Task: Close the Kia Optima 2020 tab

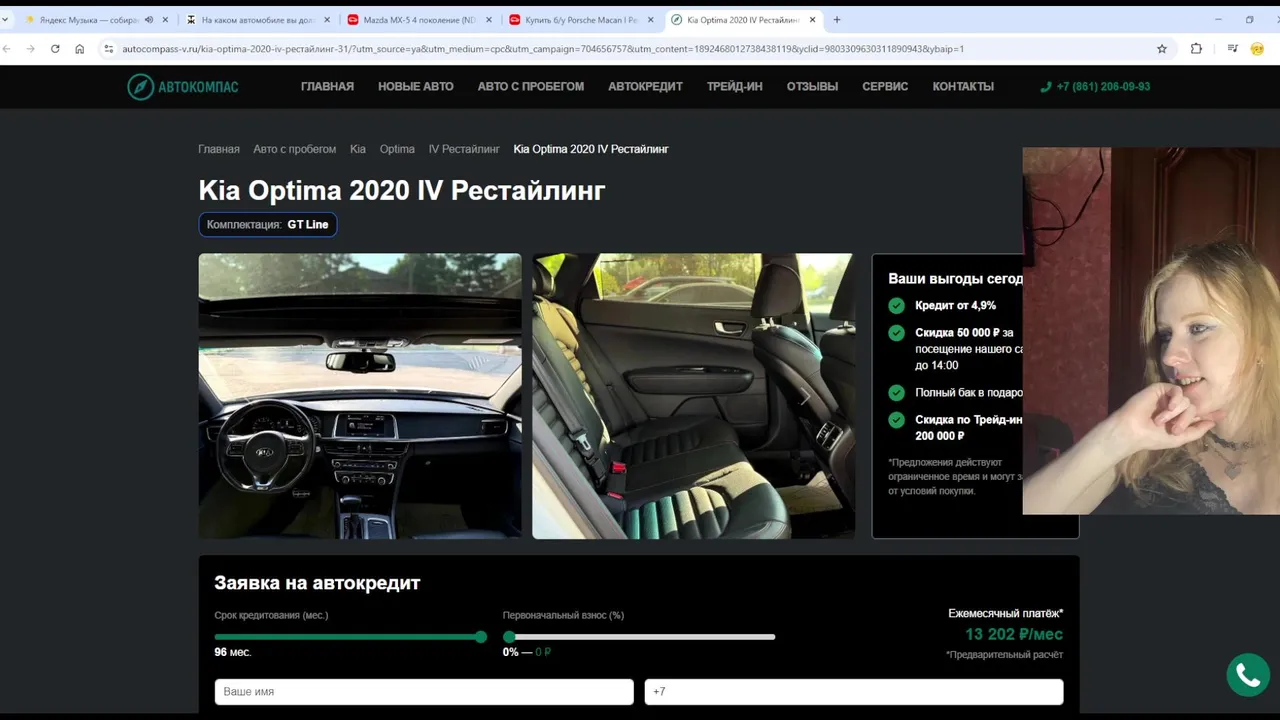Action: click(x=812, y=20)
